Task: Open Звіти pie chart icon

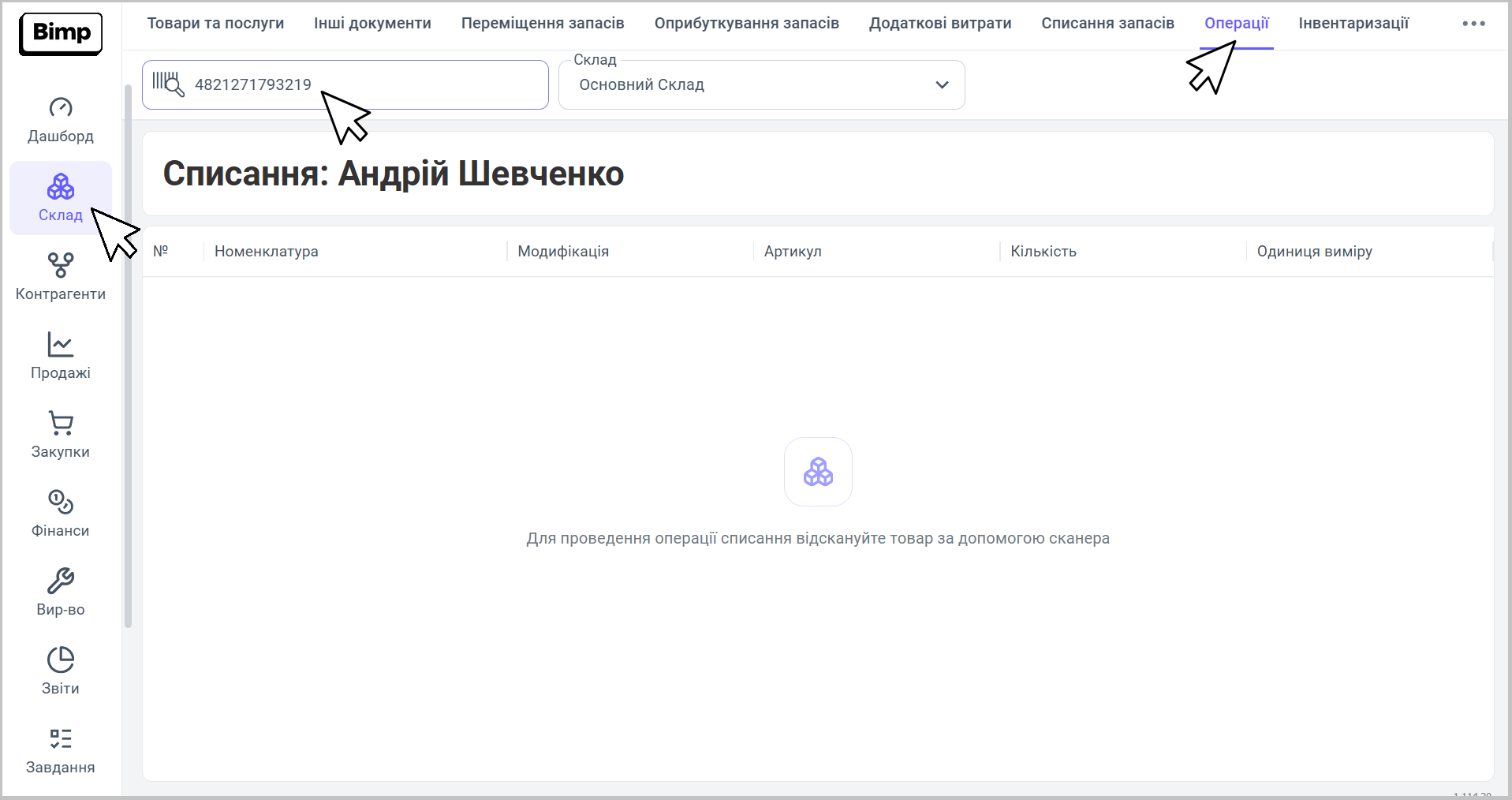Action: point(61,660)
